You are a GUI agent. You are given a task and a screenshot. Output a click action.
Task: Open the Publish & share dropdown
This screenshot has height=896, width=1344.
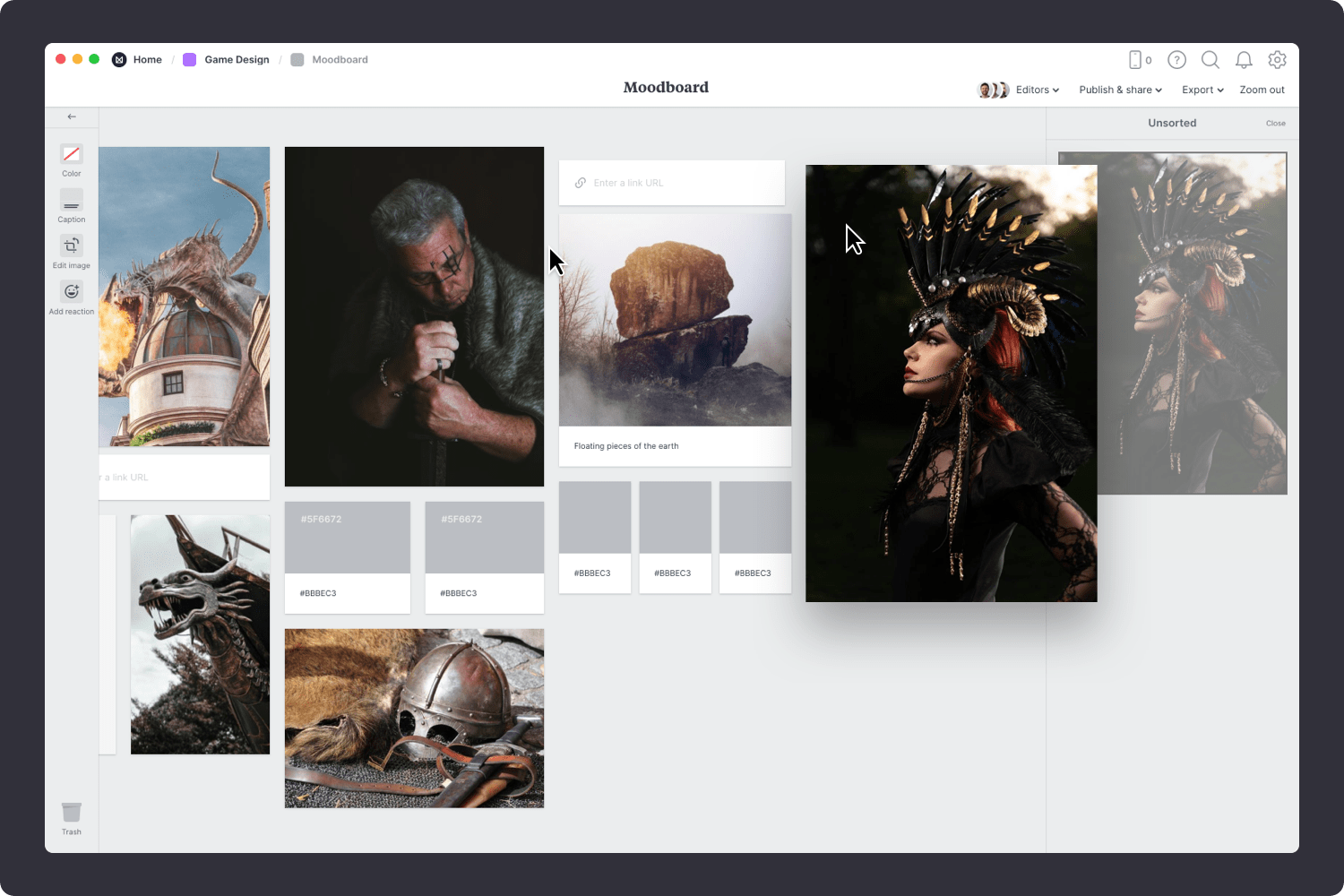(x=1120, y=90)
